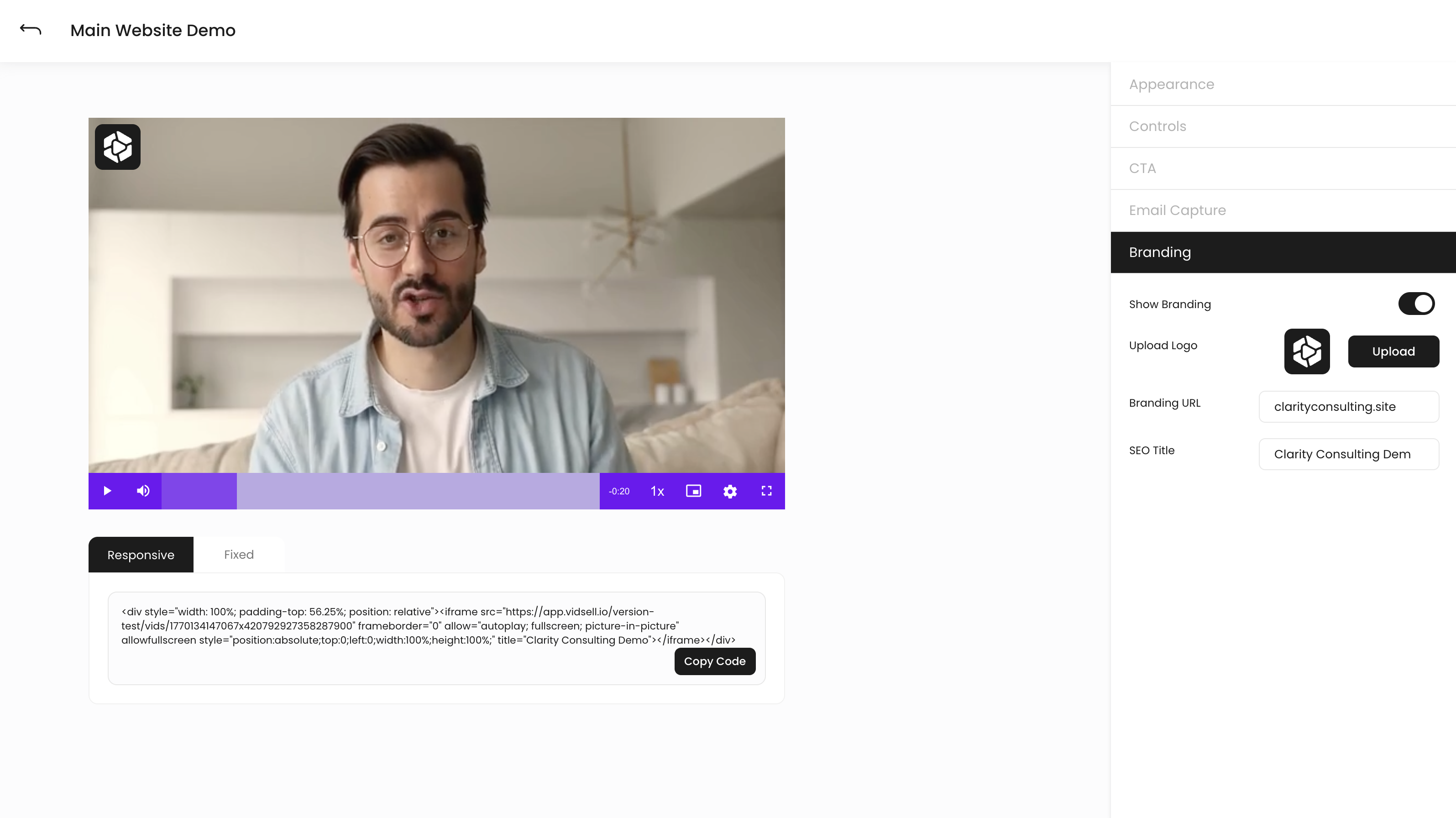Click the vidsell logo overlay on the video
Image resolution: width=1456 pixels, height=818 pixels.
click(117, 147)
